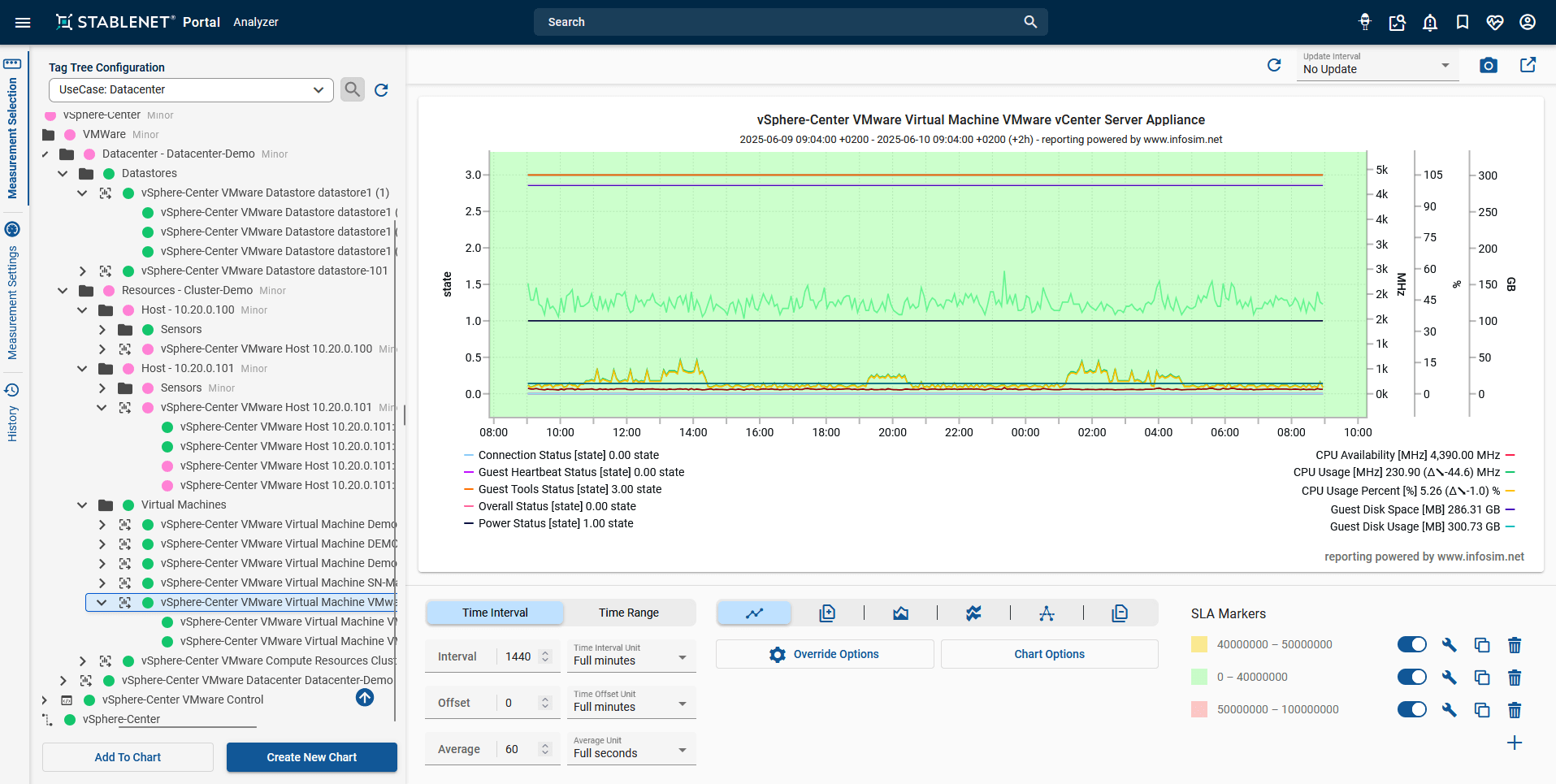
Task: Toggle the 50000000 – 100000000 SLA marker switch
Action: 1412,709
